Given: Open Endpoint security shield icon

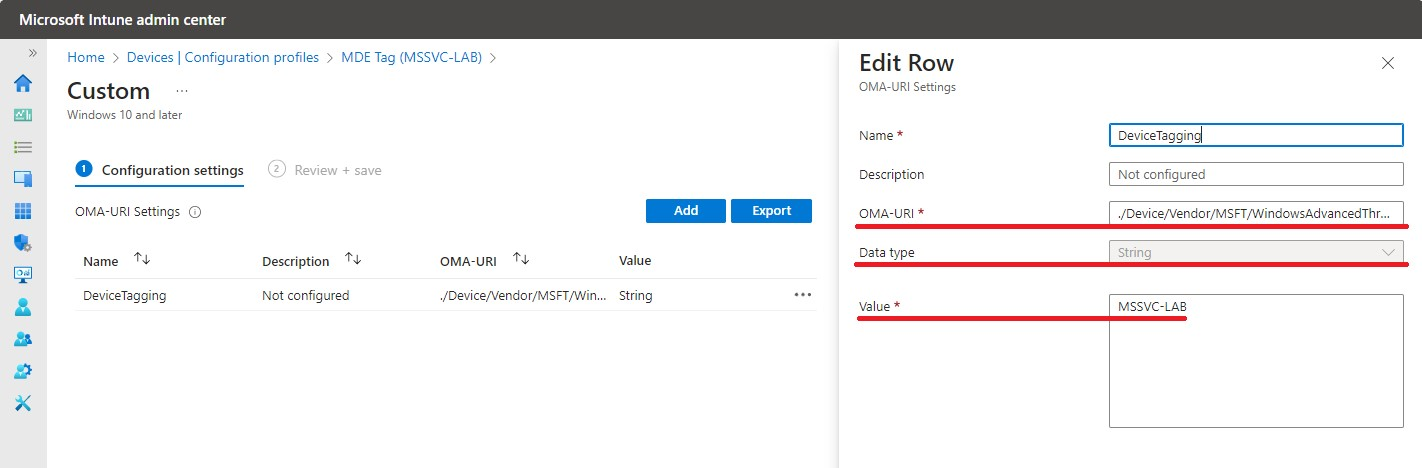Looking at the screenshot, I should click(22, 243).
